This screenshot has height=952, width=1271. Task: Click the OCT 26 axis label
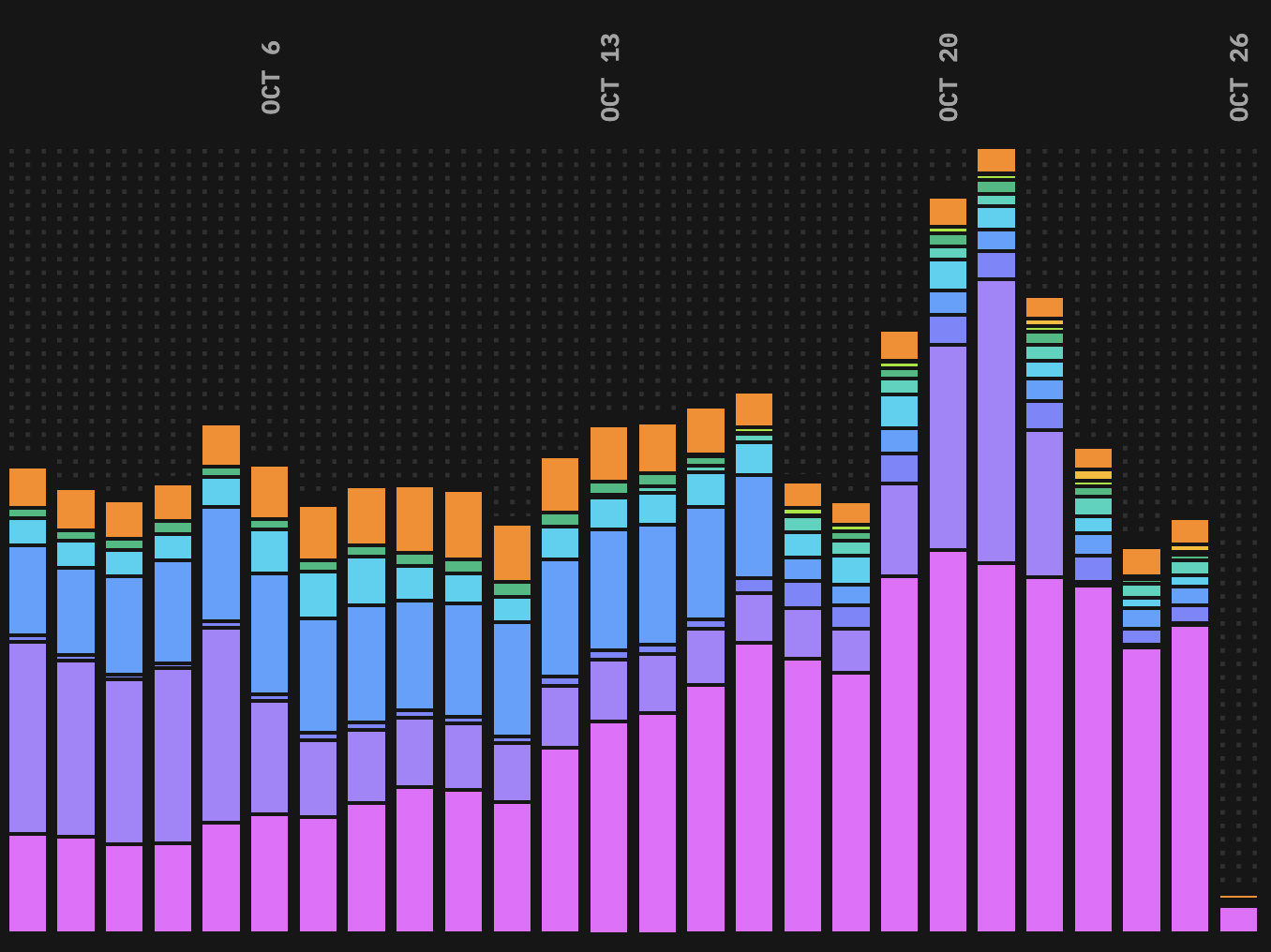(1238, 77)
